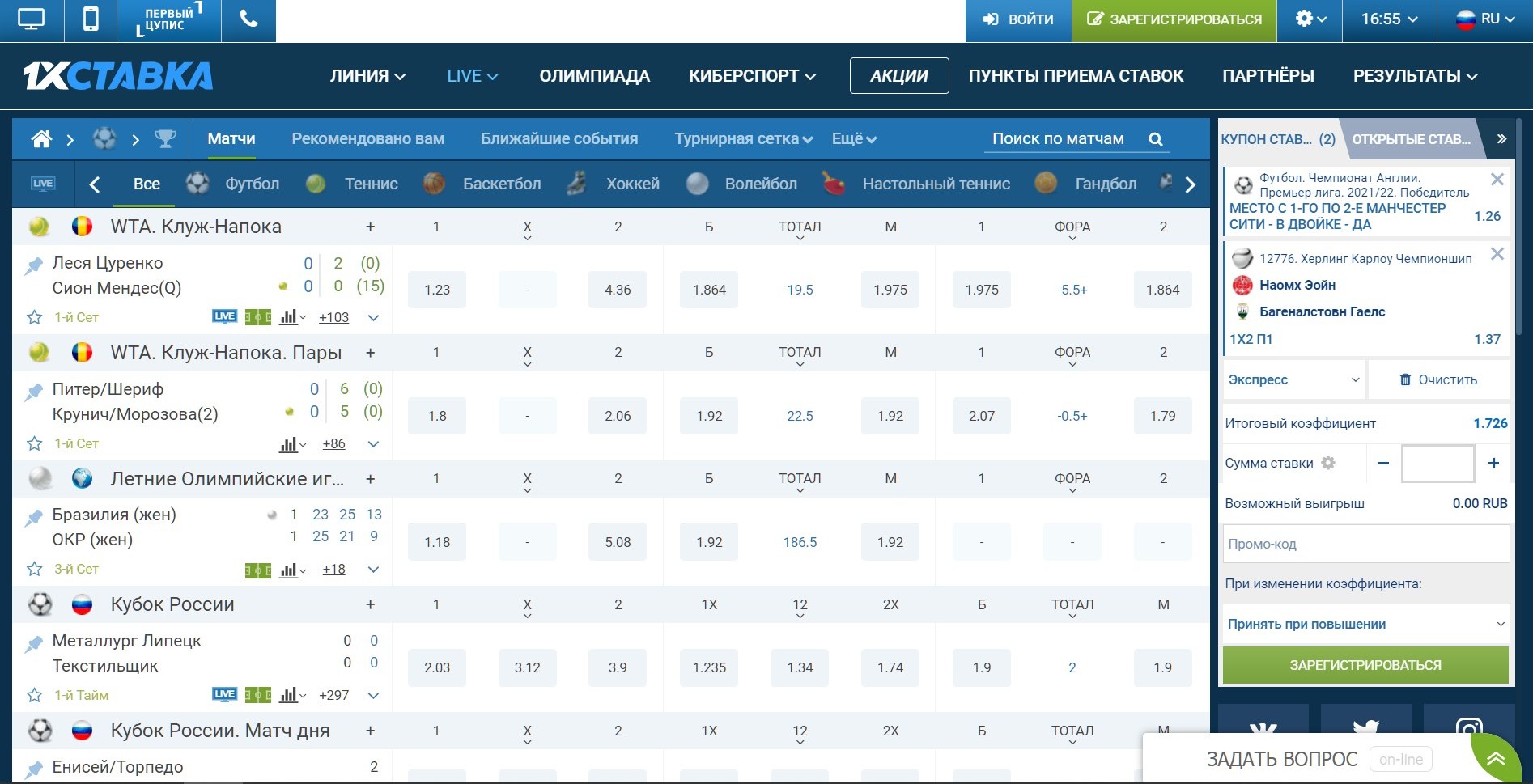Select odds 1.23 for Леся Цуренко
1533x784 pixels.
[437, 290]
